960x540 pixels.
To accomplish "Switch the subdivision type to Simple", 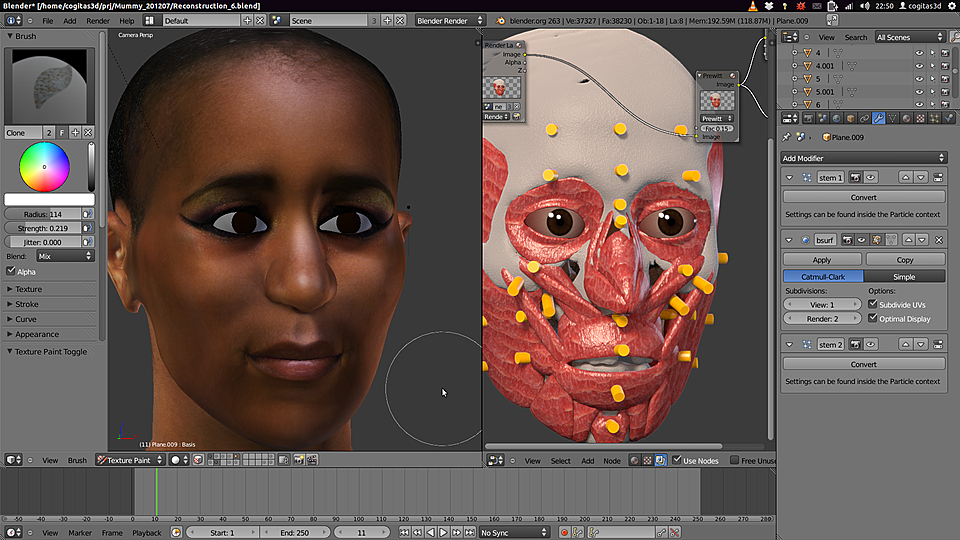I will [904, 276].
